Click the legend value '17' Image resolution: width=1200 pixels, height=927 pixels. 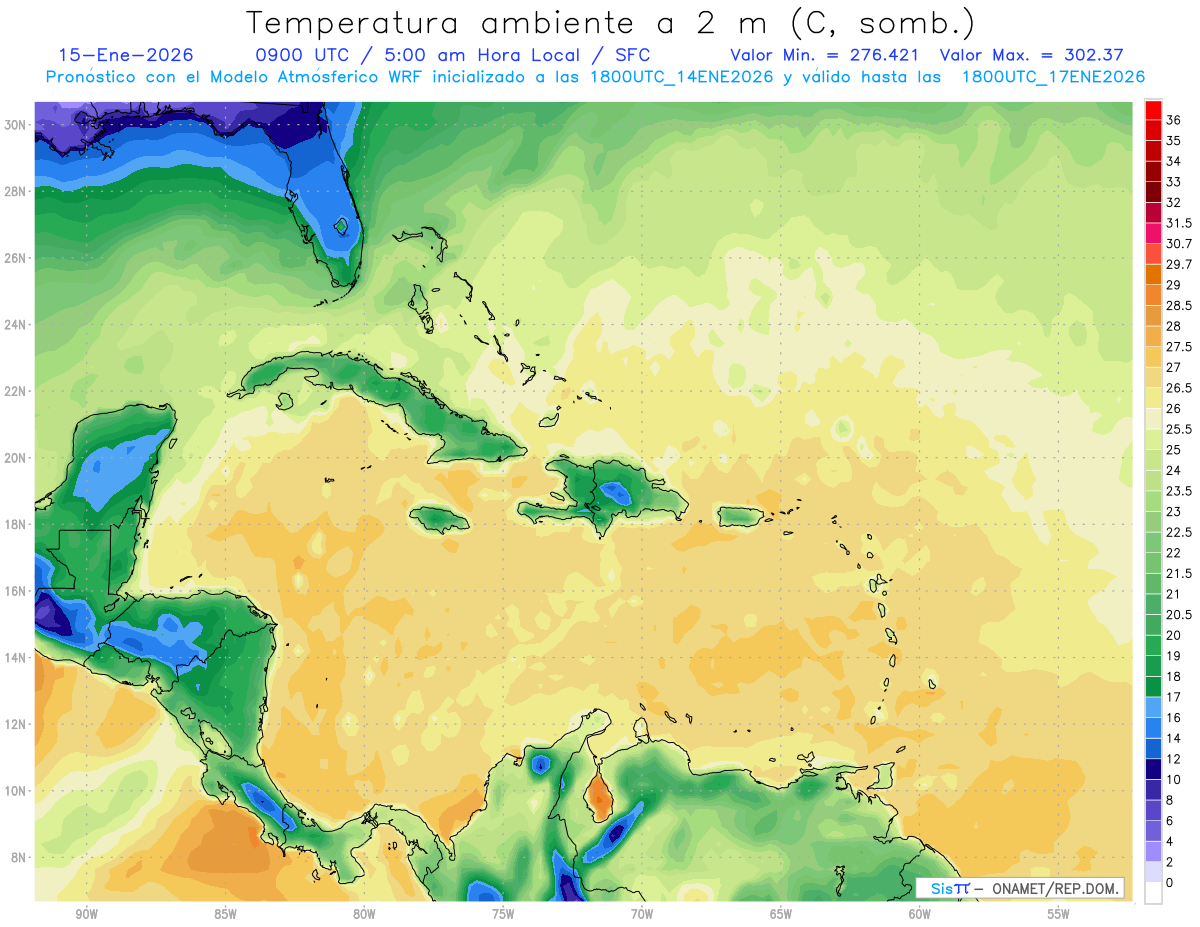[1174, 697]
